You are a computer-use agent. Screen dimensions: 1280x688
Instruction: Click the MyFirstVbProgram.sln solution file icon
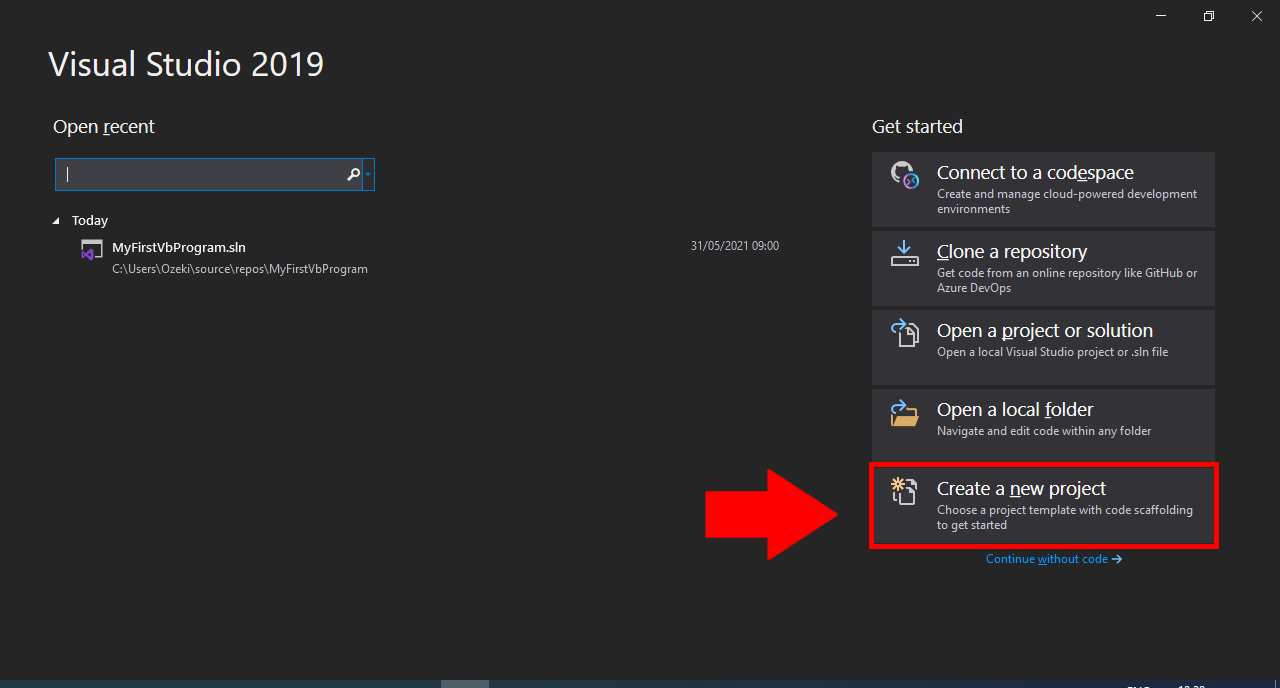91,250
